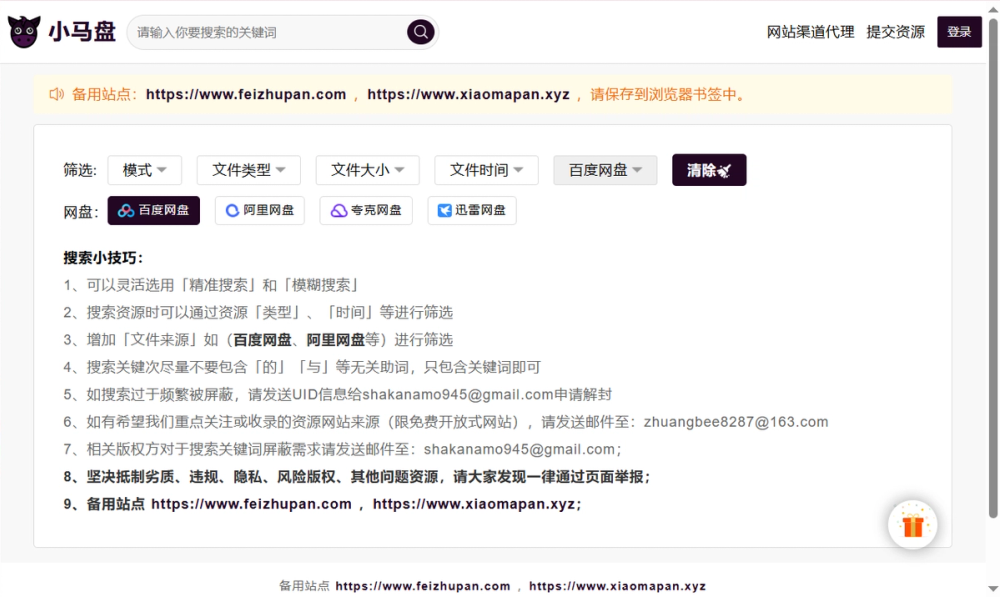Open the 文件时间 filter dropdown

(x=486, y=170)
